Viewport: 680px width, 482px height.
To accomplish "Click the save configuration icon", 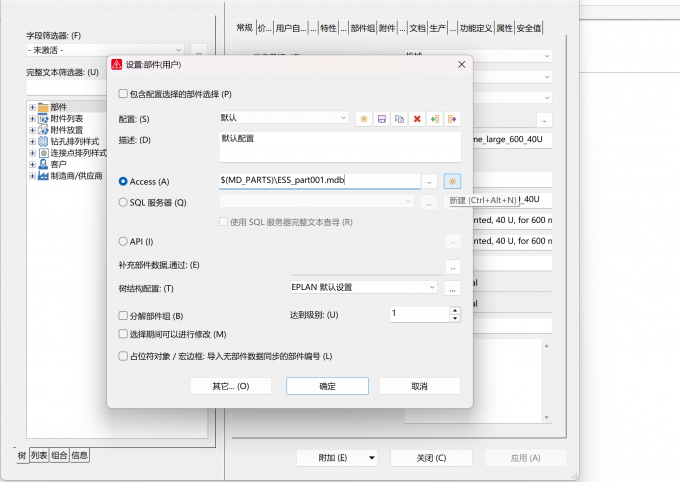I will click(x=382, y=119).
